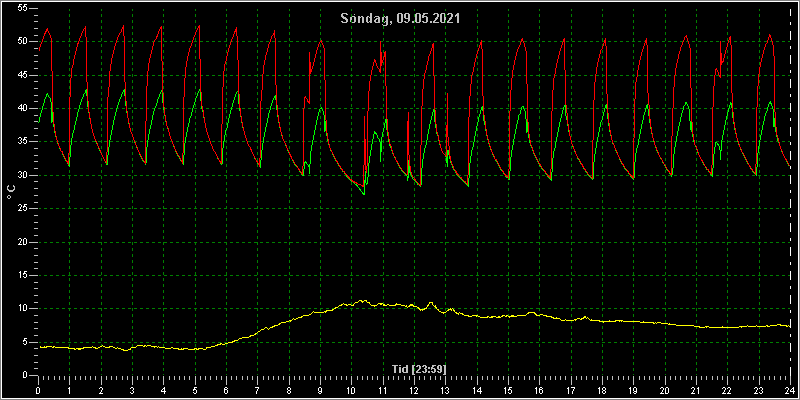
Task: Click hour 24 on the time axis
Action: (x=790, y=390)
